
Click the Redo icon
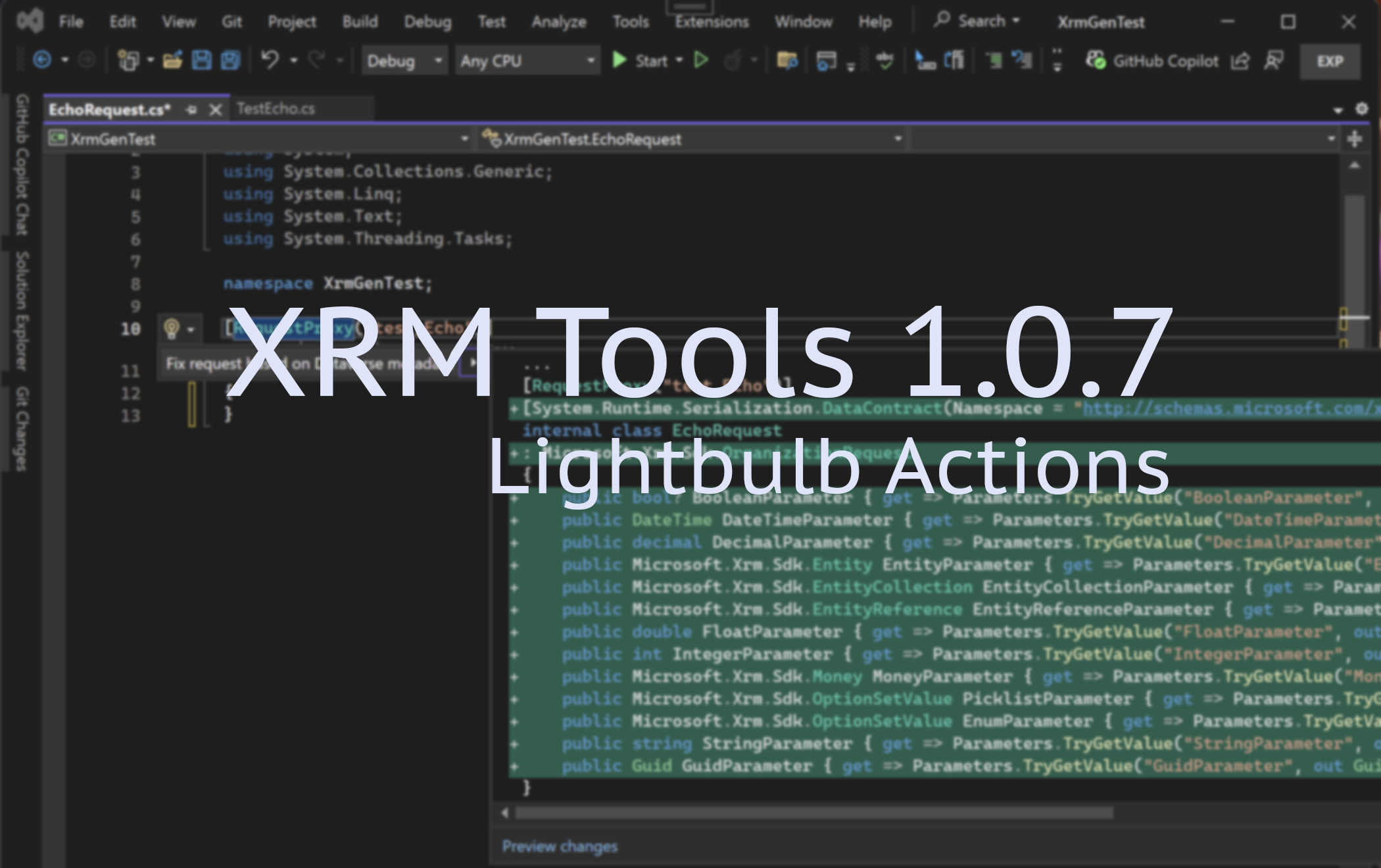pos(317,60)
